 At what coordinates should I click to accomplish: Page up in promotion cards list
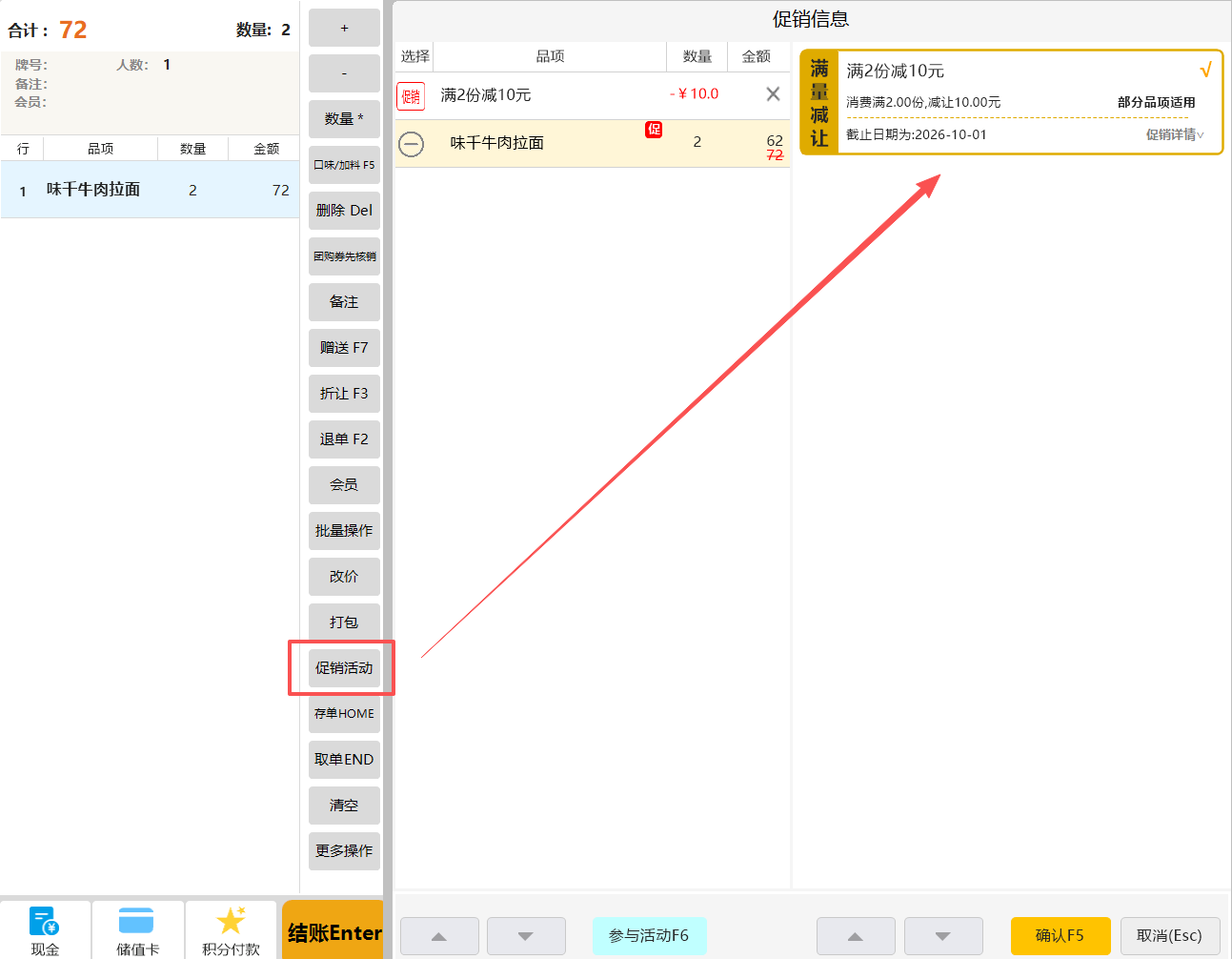856,936
